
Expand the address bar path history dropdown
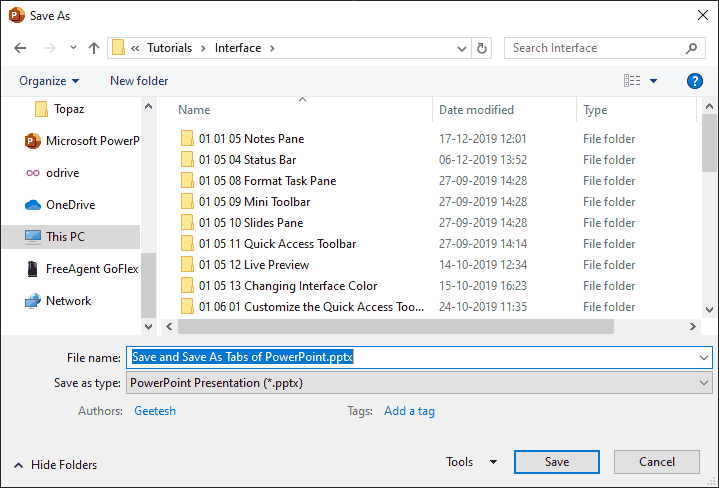462,49
